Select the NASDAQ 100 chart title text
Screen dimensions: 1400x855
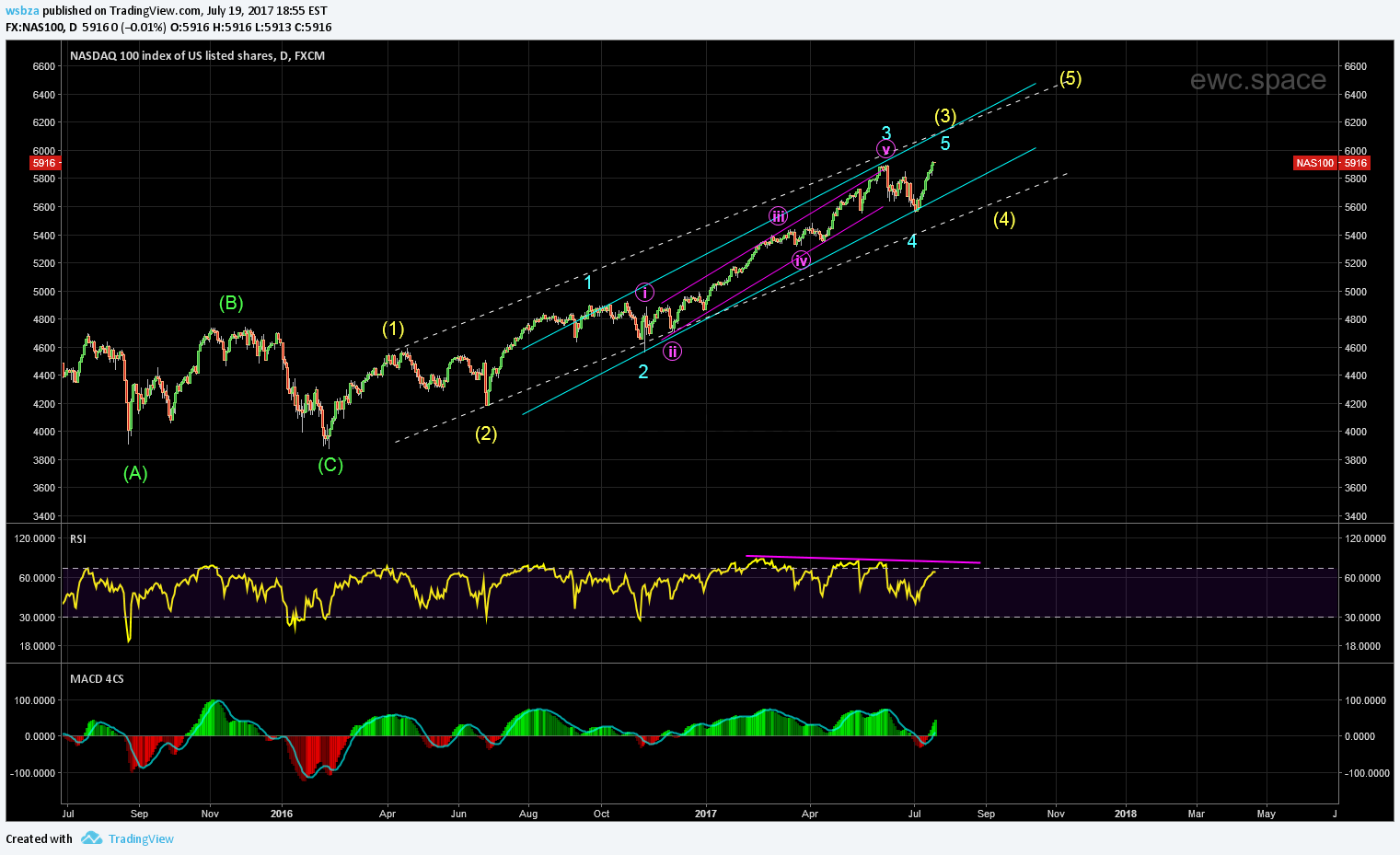[x=197, y=55]
